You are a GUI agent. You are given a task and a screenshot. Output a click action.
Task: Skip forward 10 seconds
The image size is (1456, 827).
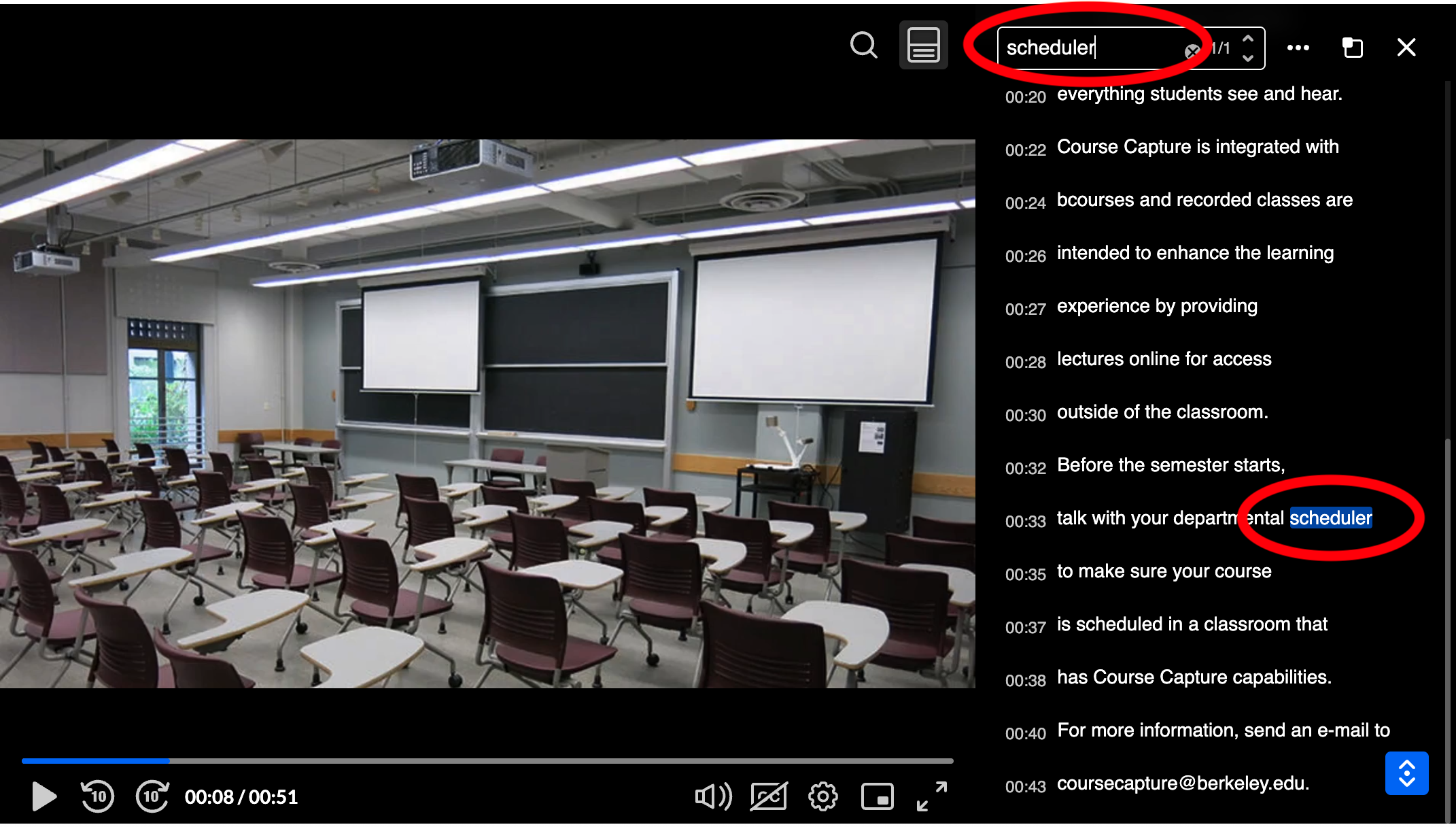151,796
